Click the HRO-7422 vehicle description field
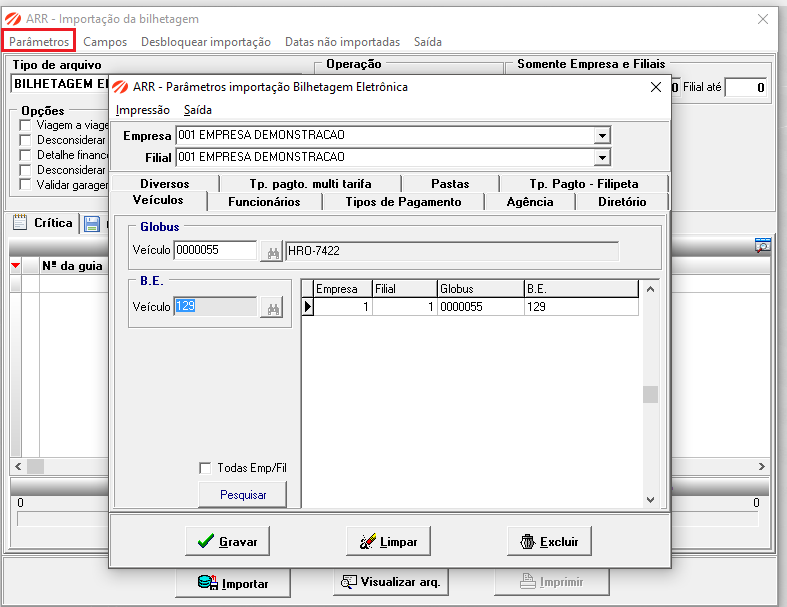The height and width of the screenshot is (607, 787). 452,251
